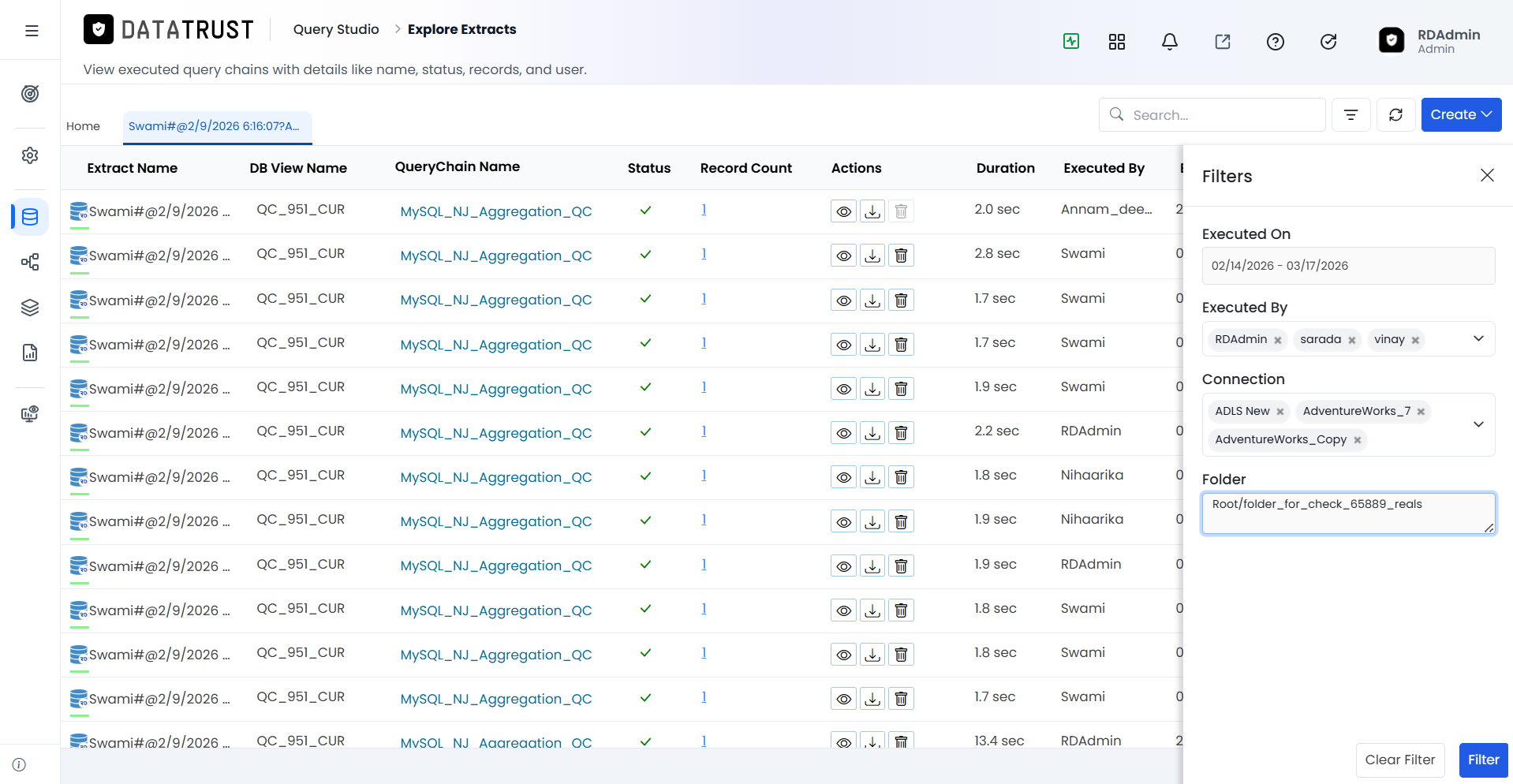Delete extract in Nihaarika 1.8 sec row
The height and width of the screenshot is (784, 1513).
[901, 477]
